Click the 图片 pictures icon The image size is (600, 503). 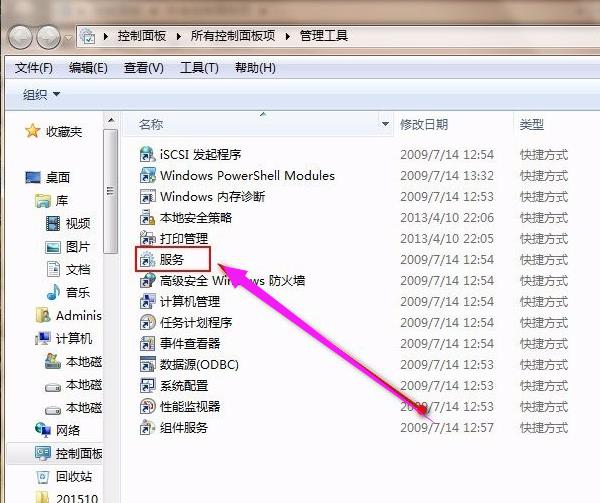(53, 247)
